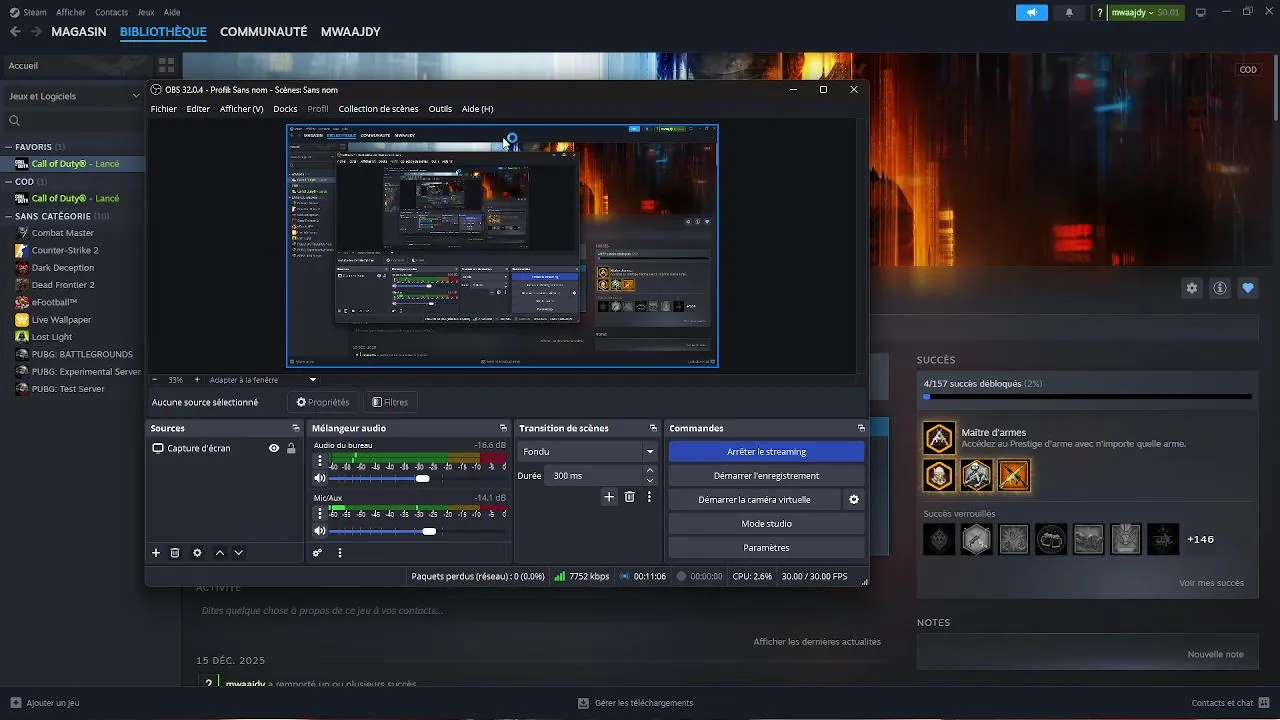Mute Mic/Aux speaker icon

[320, 531]
